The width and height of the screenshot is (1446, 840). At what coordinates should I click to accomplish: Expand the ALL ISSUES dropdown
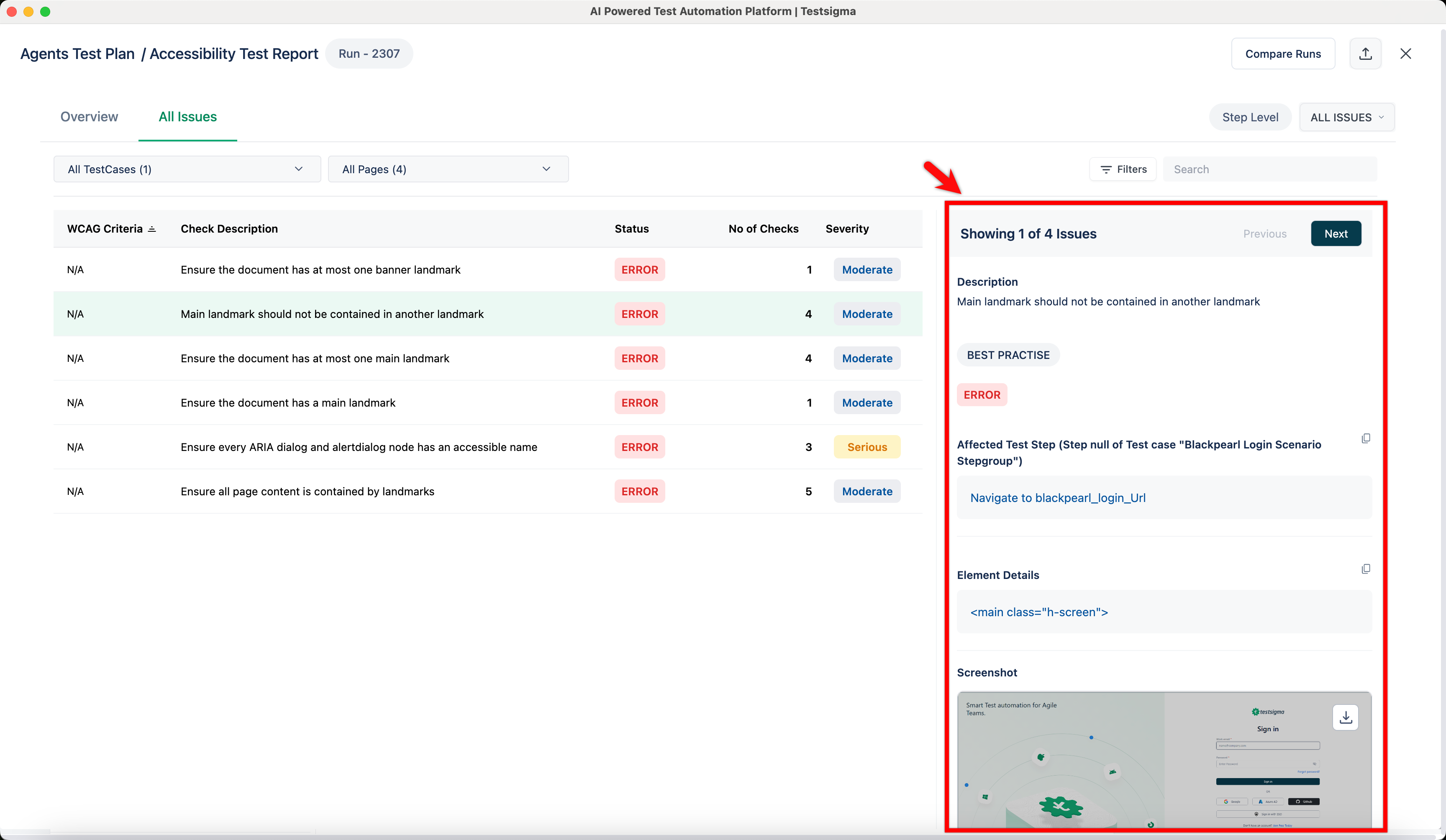1346,117
